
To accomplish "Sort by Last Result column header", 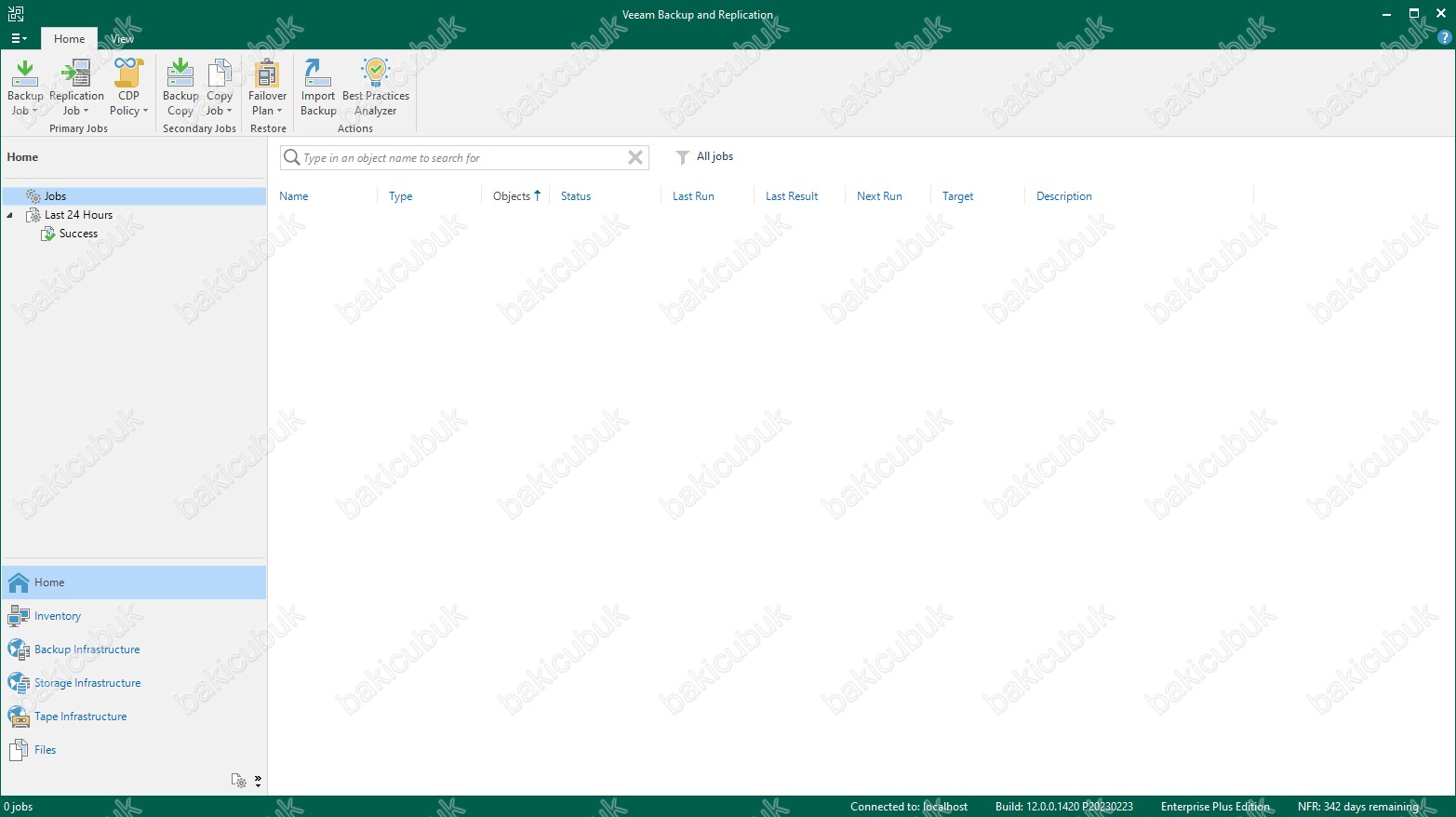I will (792, 196).
